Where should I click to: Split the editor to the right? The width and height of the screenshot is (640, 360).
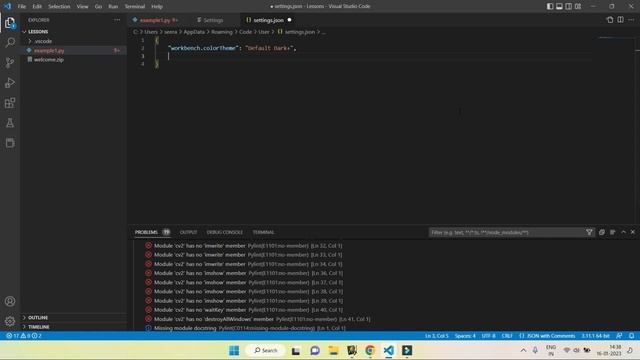coord(620,20)
